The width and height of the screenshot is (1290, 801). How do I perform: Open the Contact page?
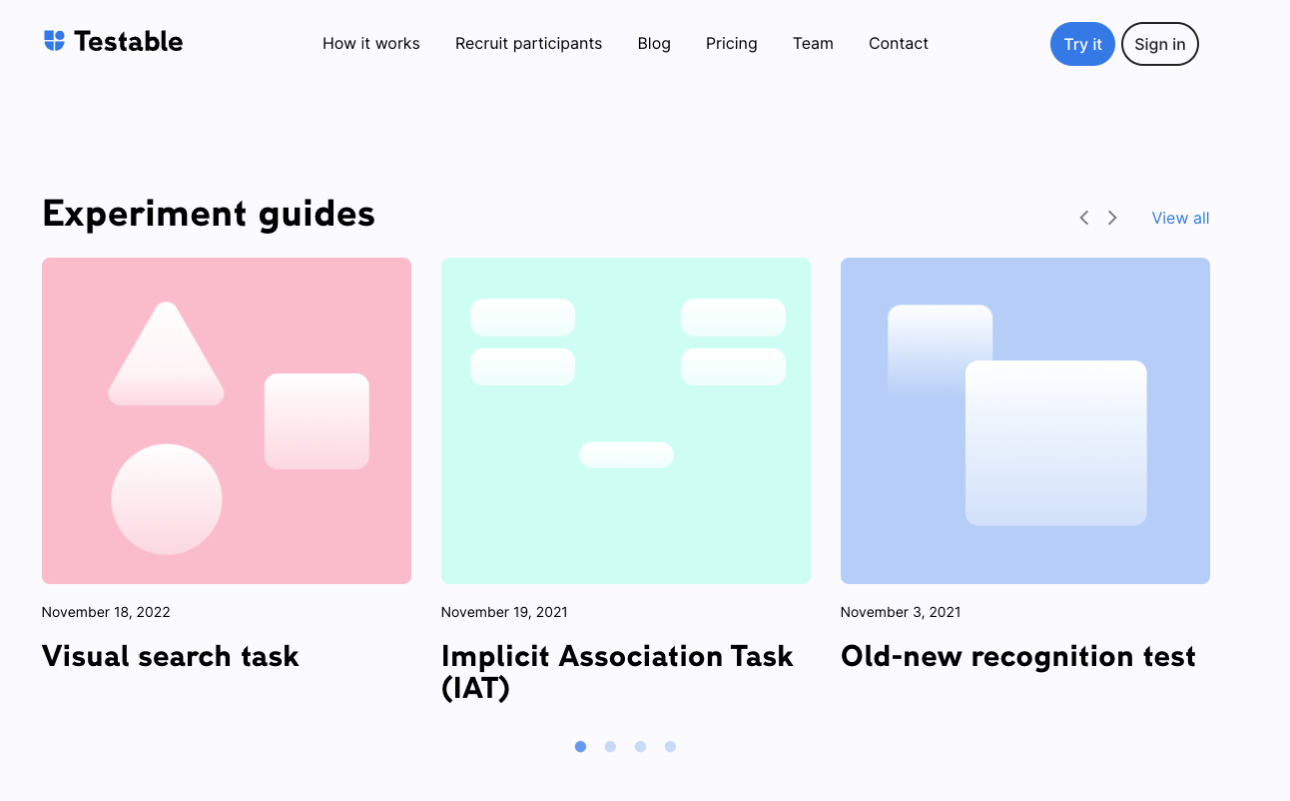pyautogui.click(x=898, y=43)
